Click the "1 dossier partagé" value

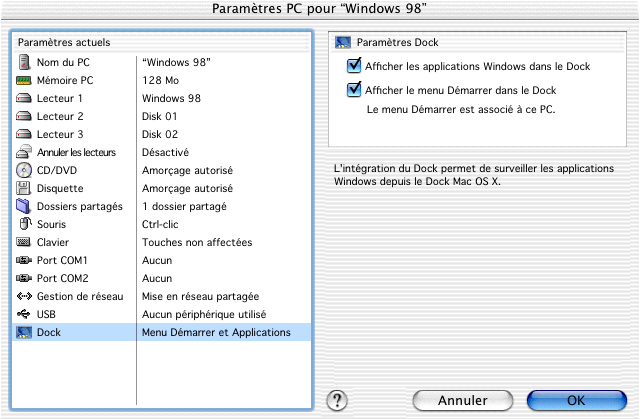pyautogui.click(x=184, y=207)
